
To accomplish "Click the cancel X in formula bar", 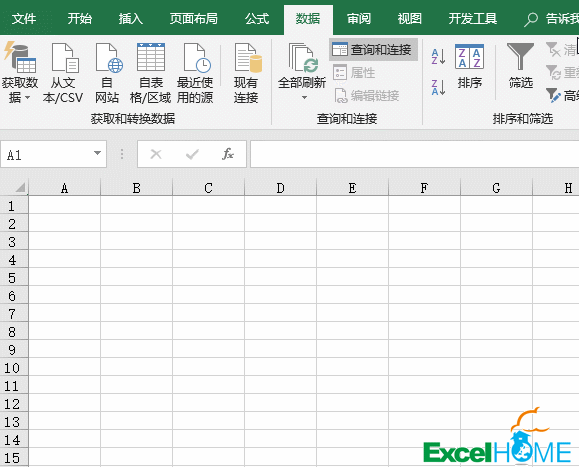I will point(156,154).
